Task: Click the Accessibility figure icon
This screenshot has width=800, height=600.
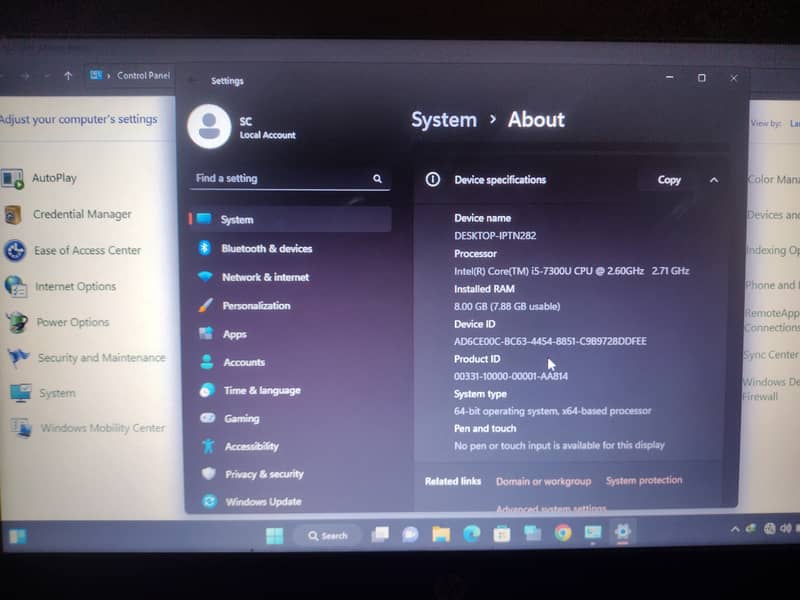Action: (208, 446)
